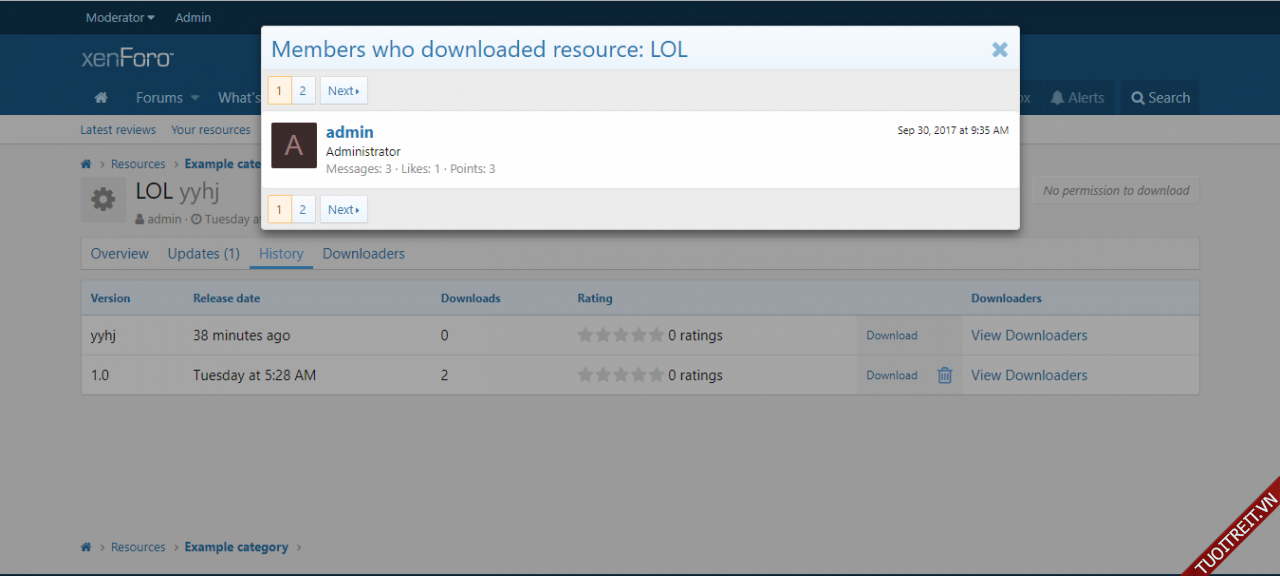
Task: Delete version 1.0 using trash icon
Action: [945, 375]
